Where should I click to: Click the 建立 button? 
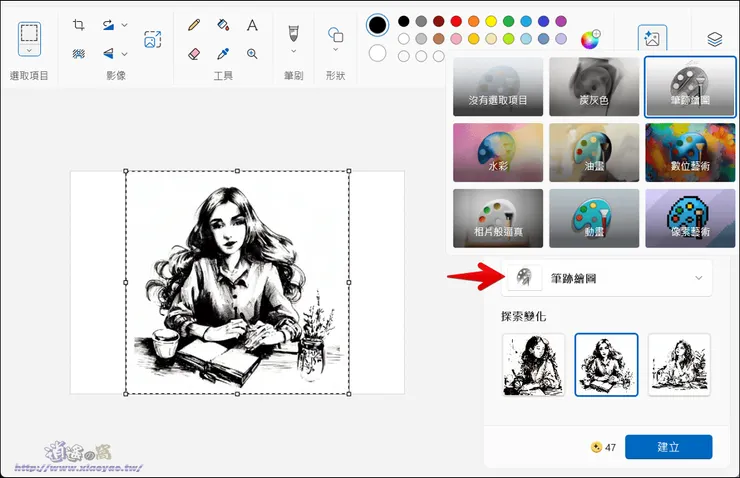(x=668, y=447)
